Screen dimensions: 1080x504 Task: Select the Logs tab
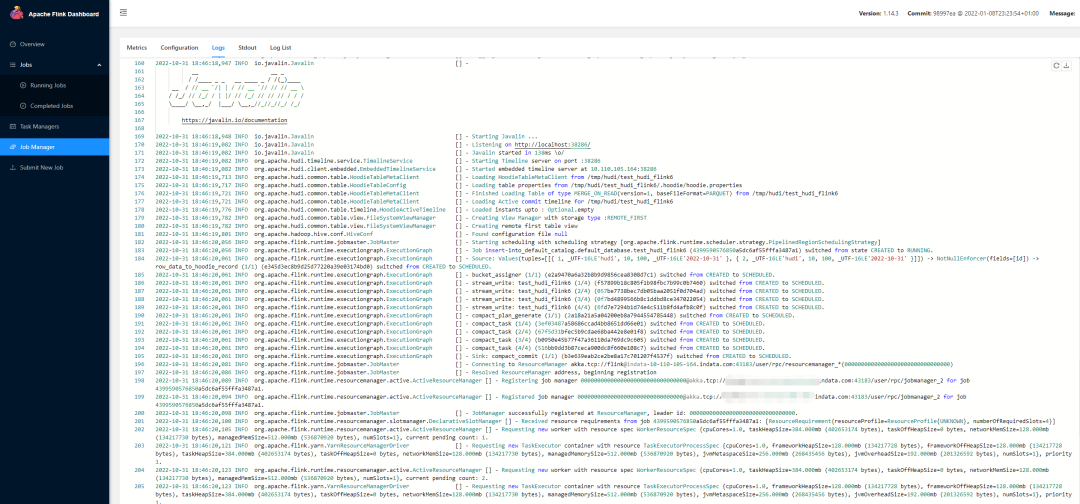(218, 47)
